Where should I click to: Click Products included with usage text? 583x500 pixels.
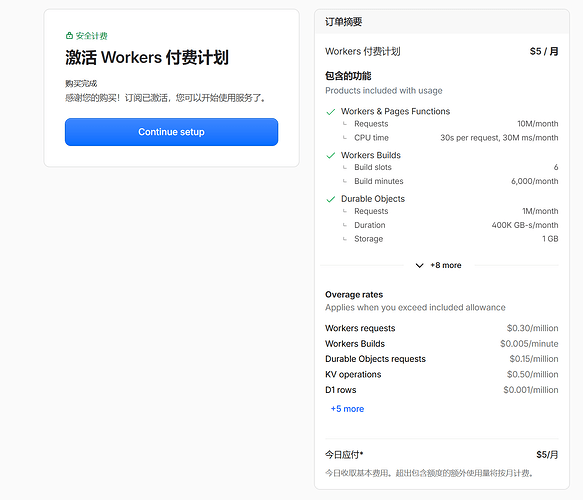[x=384, y=91]
